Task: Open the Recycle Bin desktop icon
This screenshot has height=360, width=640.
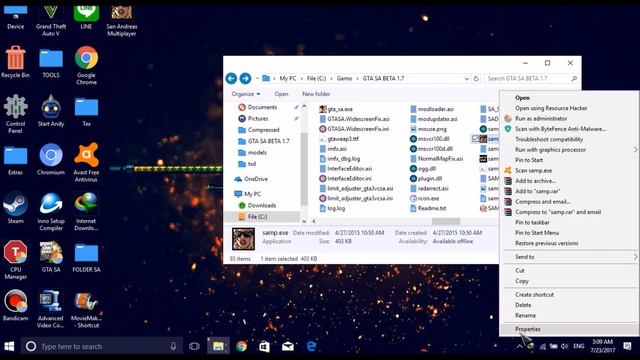Action: (x=16, y=62)
